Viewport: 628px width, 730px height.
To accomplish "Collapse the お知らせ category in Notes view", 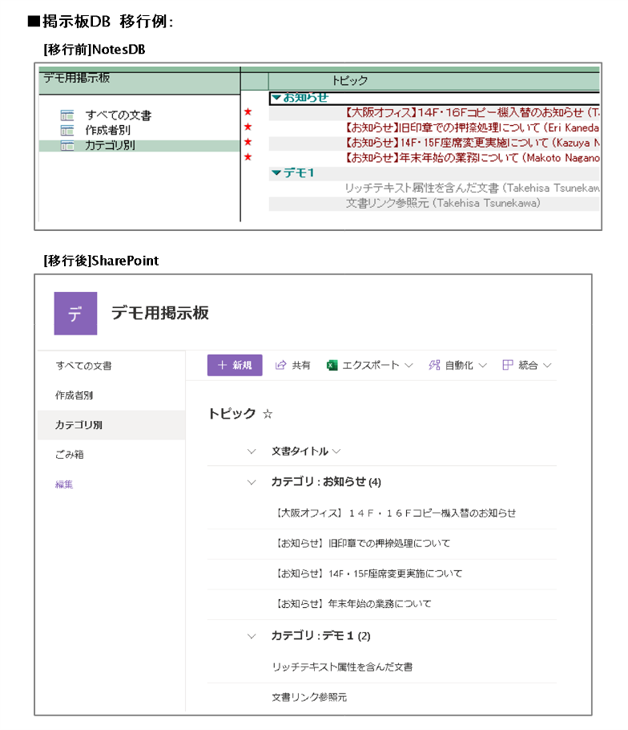I will 276,98.
